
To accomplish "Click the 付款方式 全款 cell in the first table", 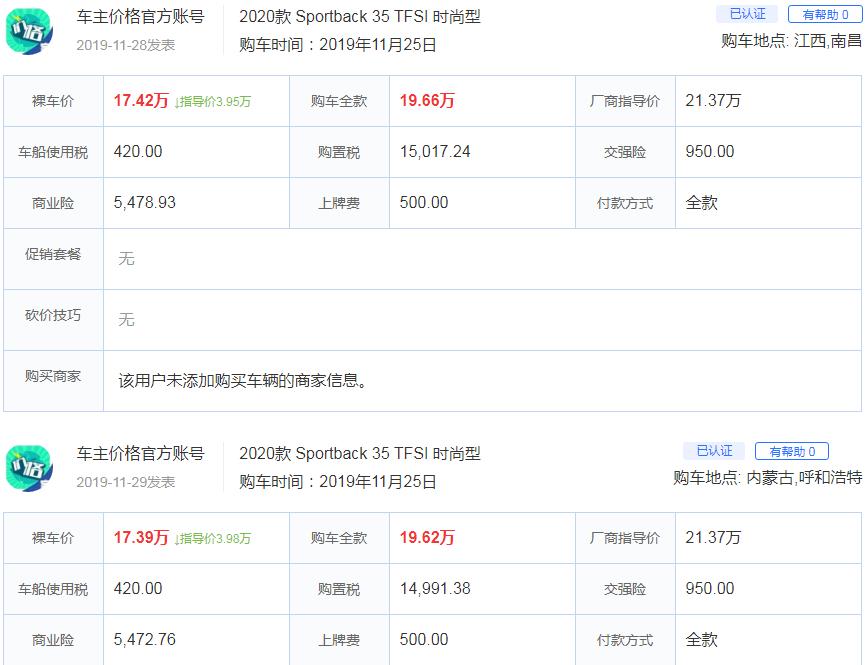I will [x=701, y=203].
